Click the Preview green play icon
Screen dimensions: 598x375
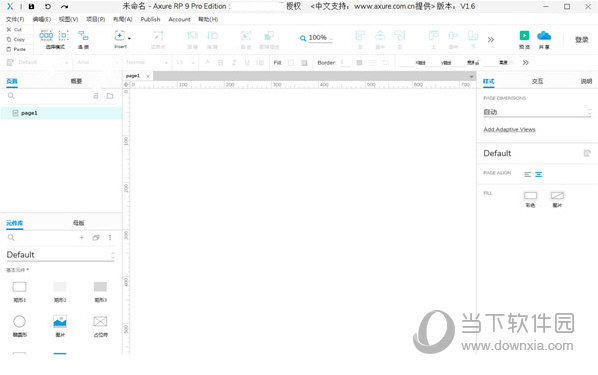coord(524,35)
